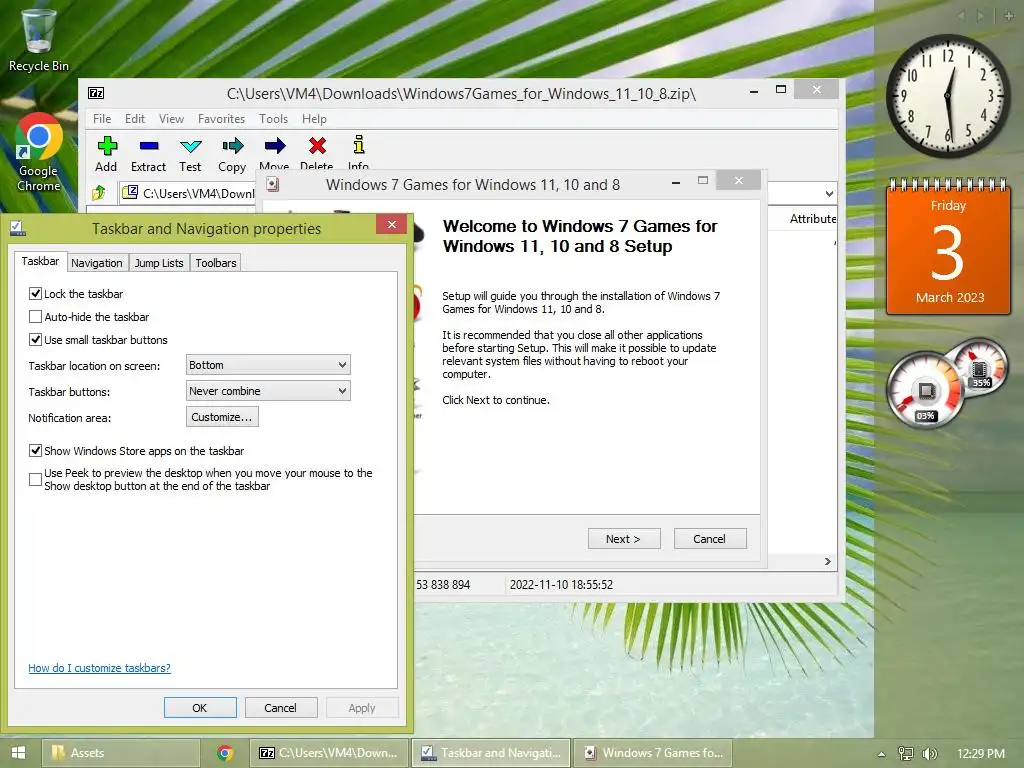The image size is (1024, 768).
Task: Click Cancel in the games setup wizard
Action: point(710,539)
